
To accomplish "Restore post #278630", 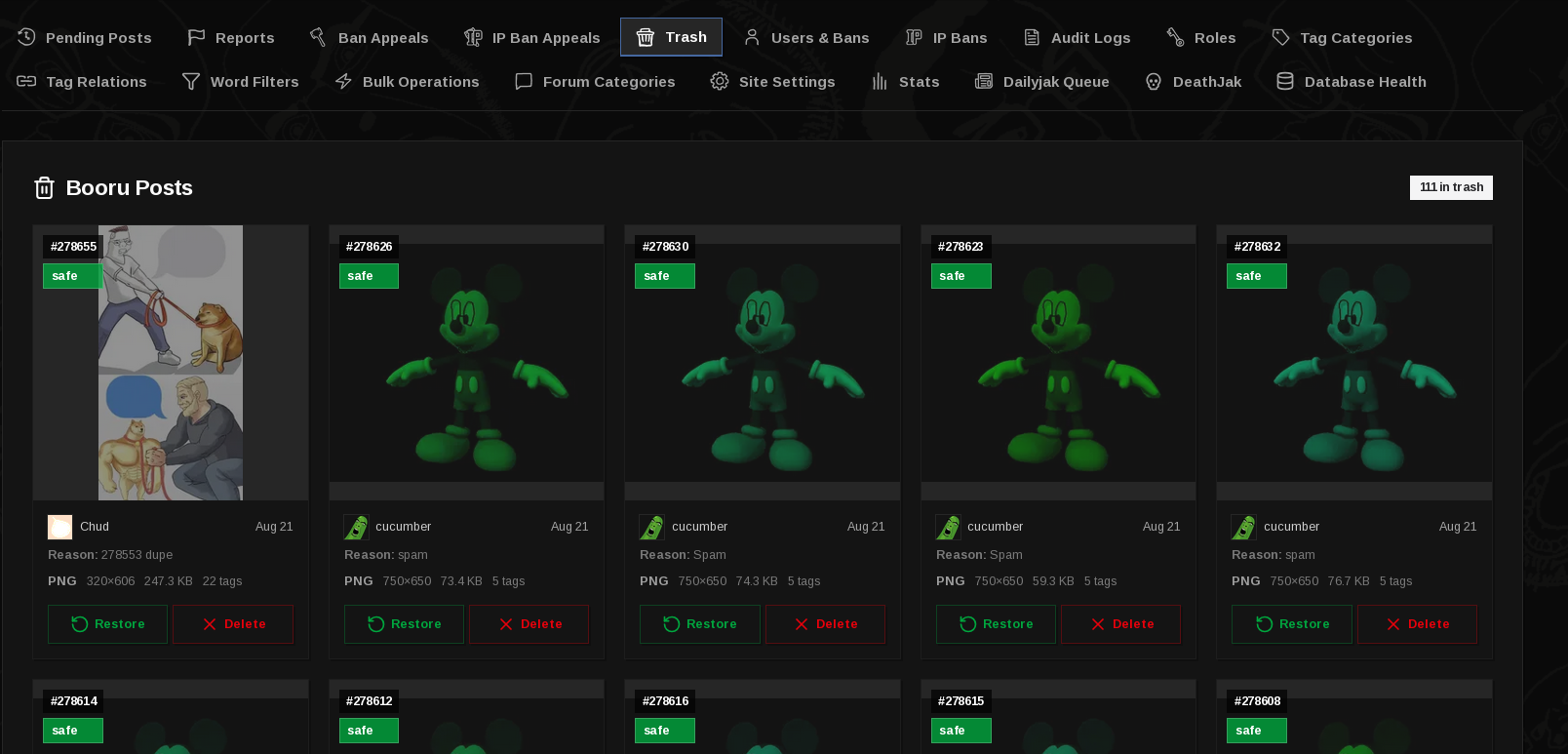I will [699, 624].
